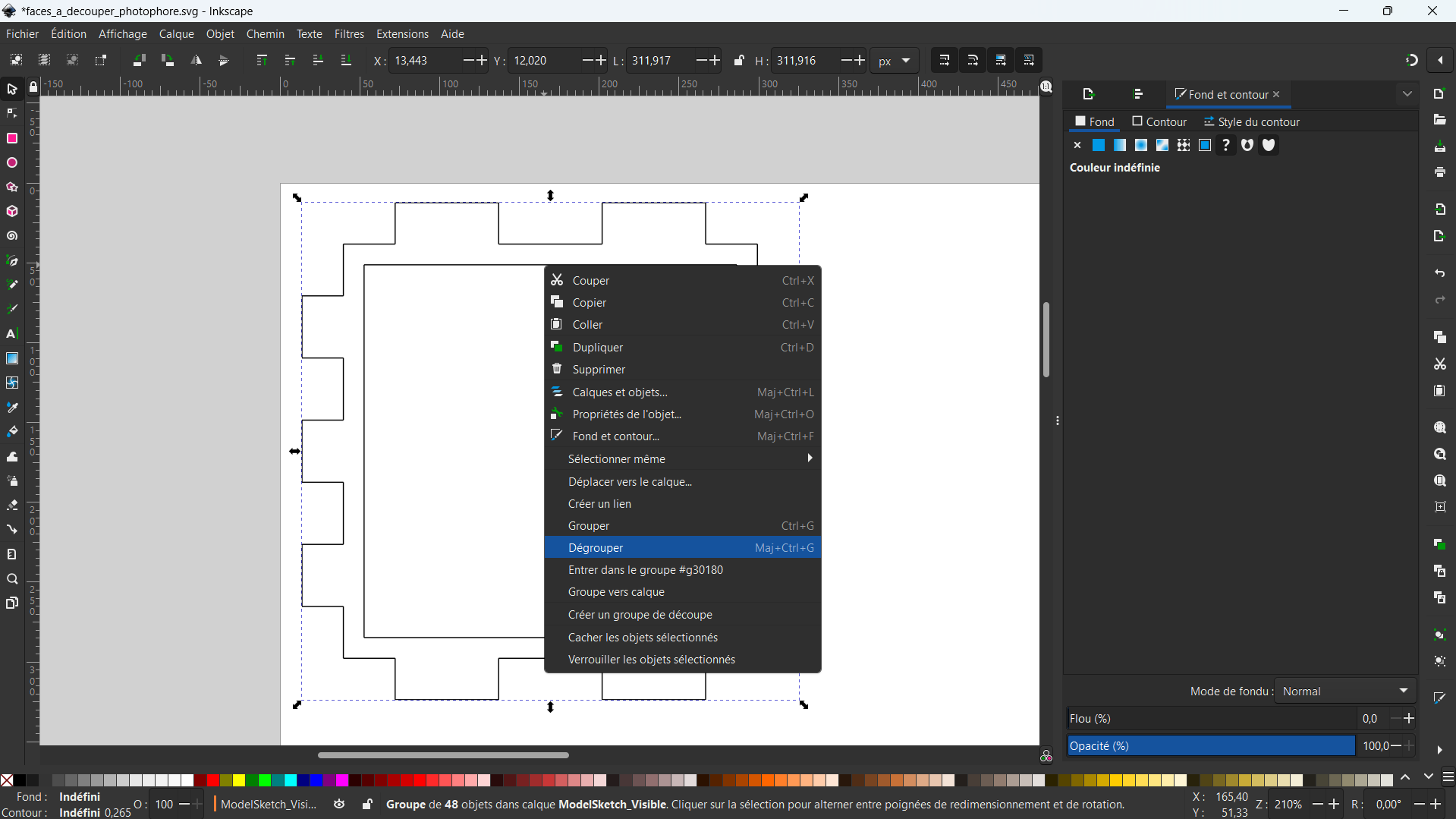Image resolution: width=1456 pixels, height=819 pixels.
Task: Select the Text tool in toolbox
Action: 12,334
